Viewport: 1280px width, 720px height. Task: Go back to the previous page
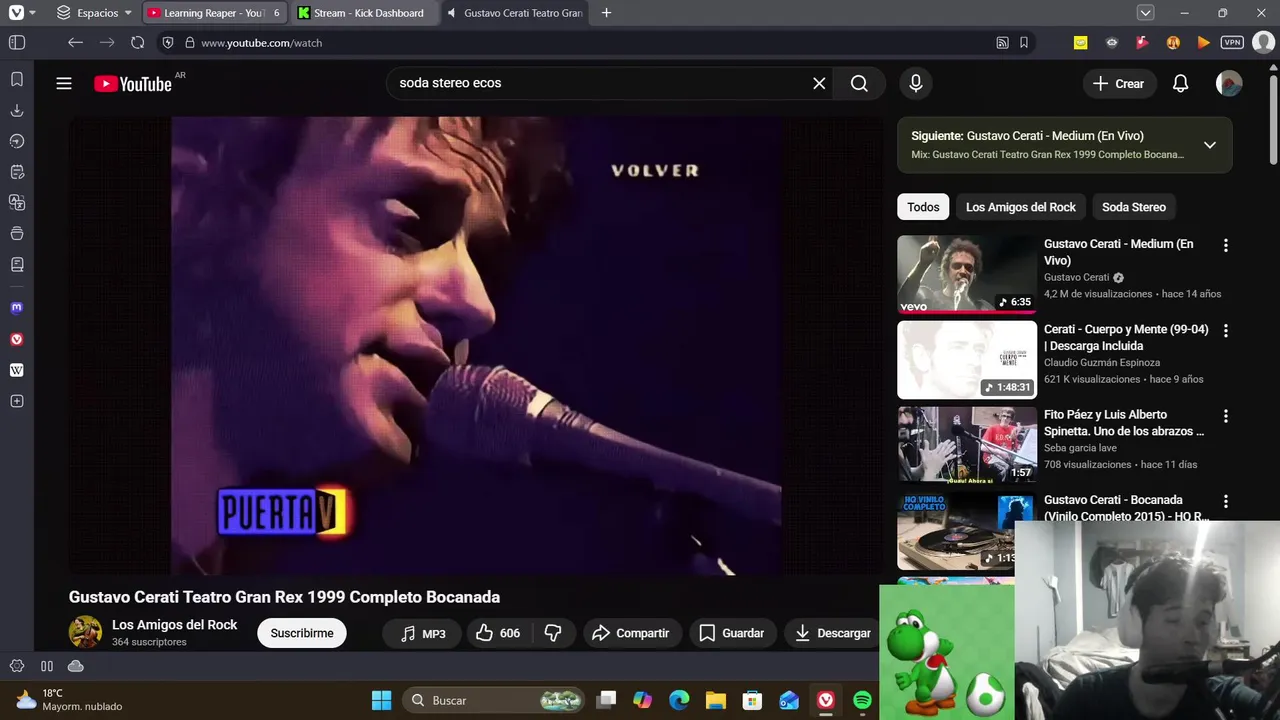pos(75,43)
